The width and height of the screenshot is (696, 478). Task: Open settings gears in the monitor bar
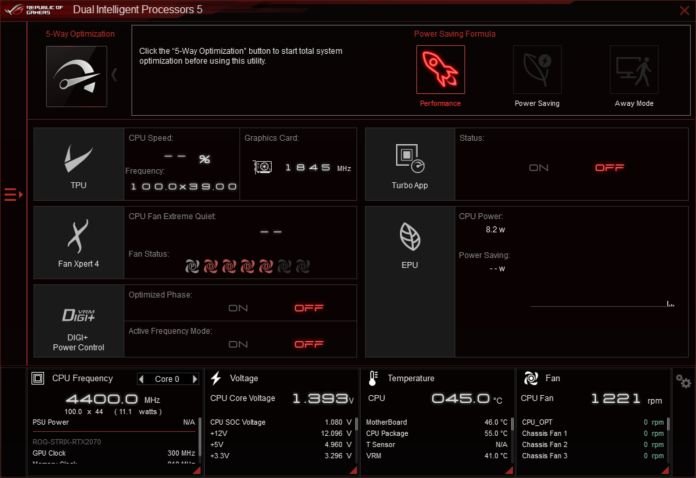(x=683, y=381)
